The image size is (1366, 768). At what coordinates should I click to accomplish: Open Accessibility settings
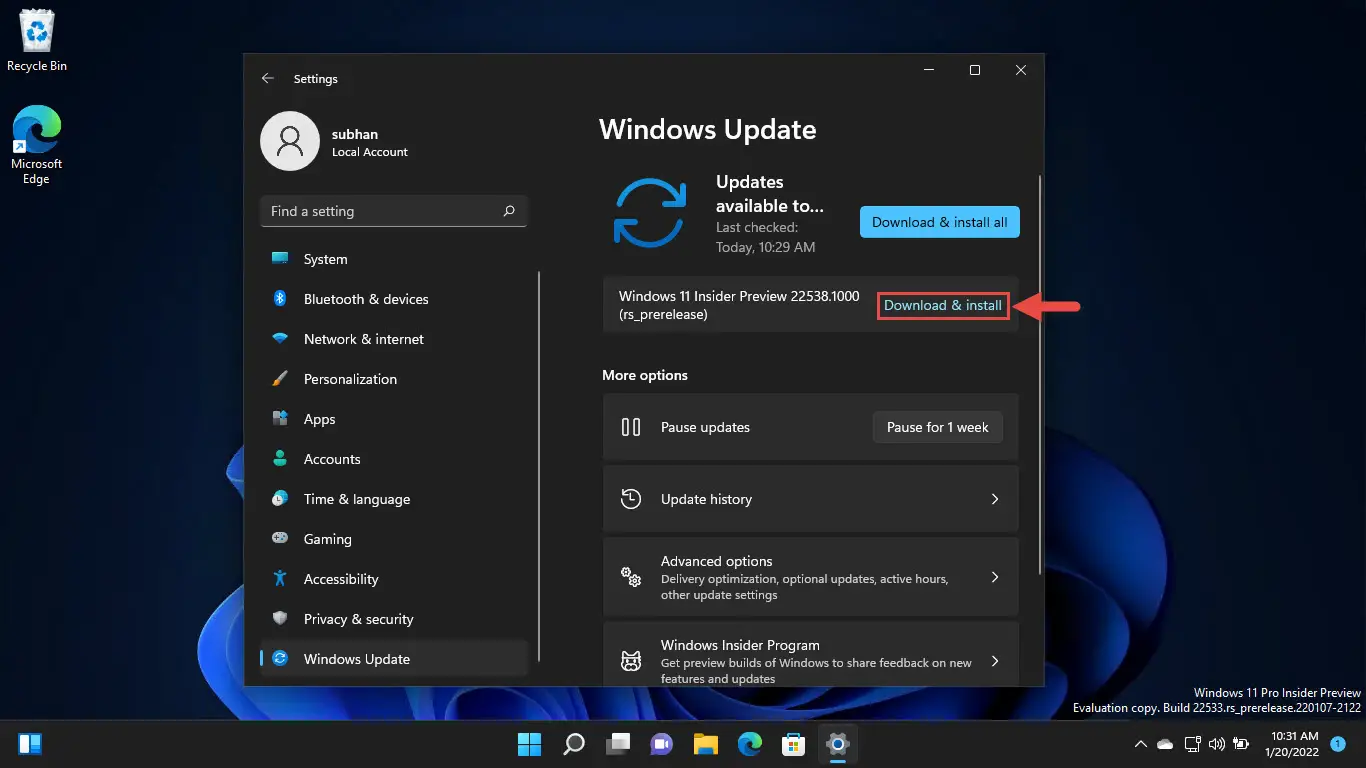pos(394,579)
